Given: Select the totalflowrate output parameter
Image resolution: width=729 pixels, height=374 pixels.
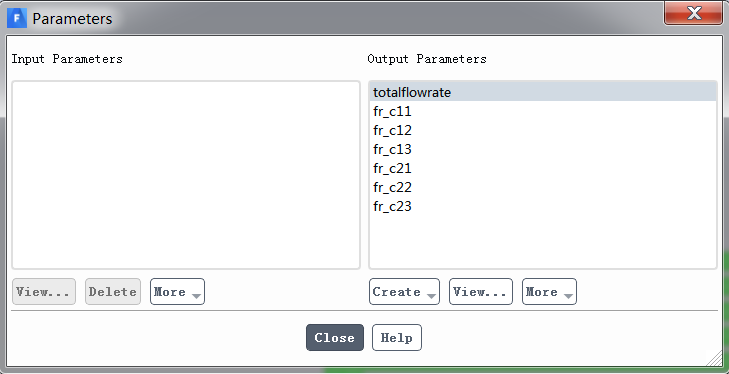Looking at the screenshot, I should 543,92.
